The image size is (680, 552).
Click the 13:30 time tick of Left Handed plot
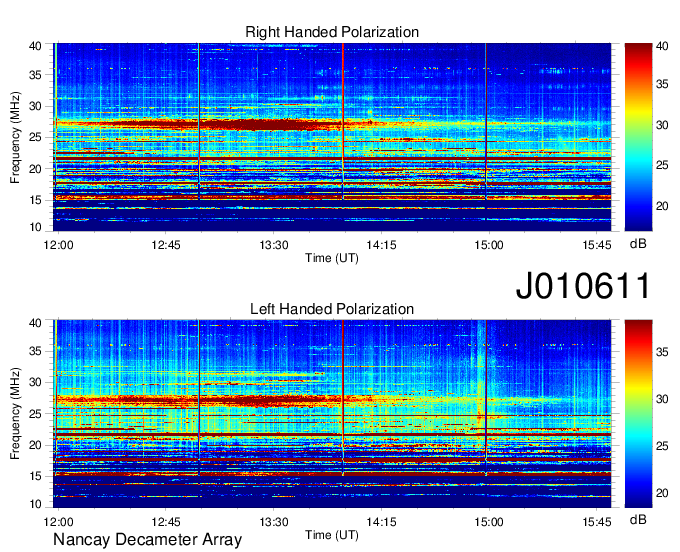click(x=274, y=522)
